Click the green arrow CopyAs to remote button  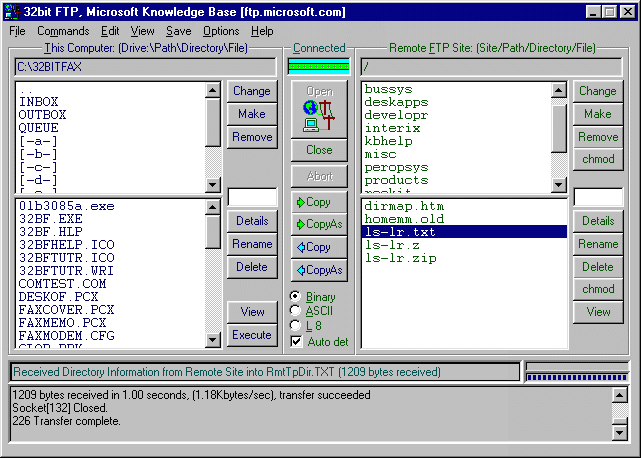pos(319,224)
